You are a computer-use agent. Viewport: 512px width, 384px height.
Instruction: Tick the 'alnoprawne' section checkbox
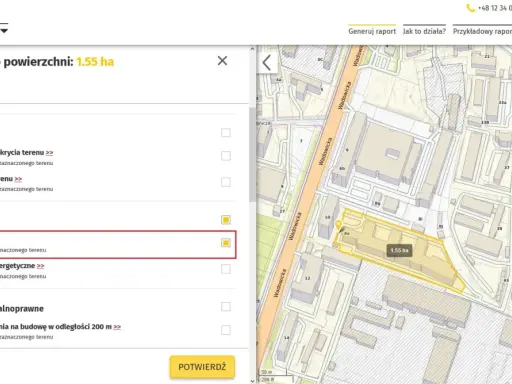click(226, 307)
